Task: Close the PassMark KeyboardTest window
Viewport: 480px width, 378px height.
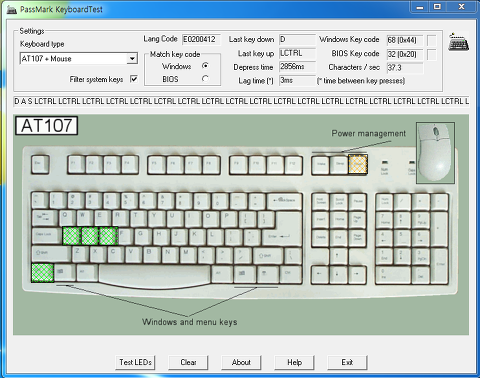Action: [461, 7]
